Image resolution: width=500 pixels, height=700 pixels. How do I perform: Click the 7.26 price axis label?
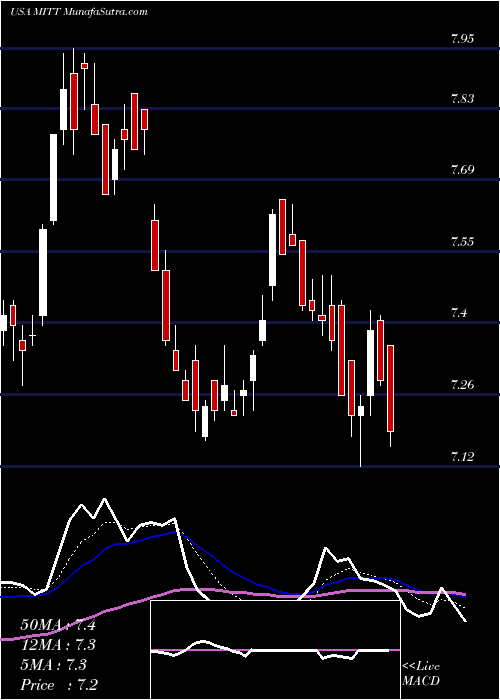pyautogui.click(x=462, y=384)
